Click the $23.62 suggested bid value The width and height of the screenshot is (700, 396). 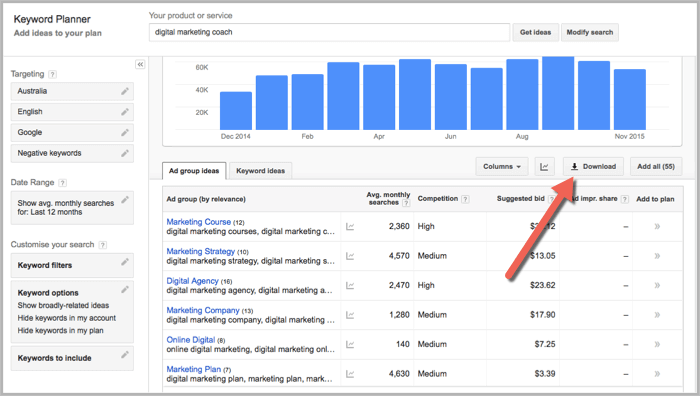pyautogui.click(x=542, y=285)
